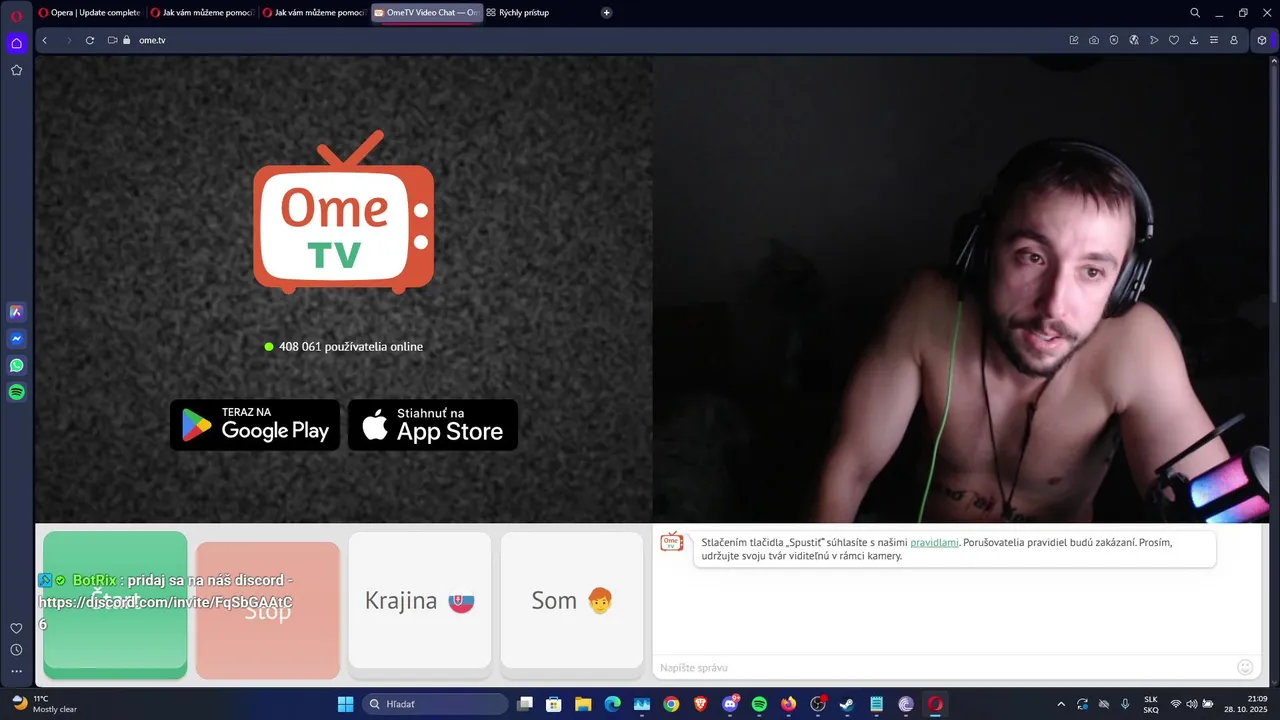The width and height of the screenshot is (1280, 720).
Task: Switch to the 'Opera | Update complete' tab
Action: click(89, 13)
